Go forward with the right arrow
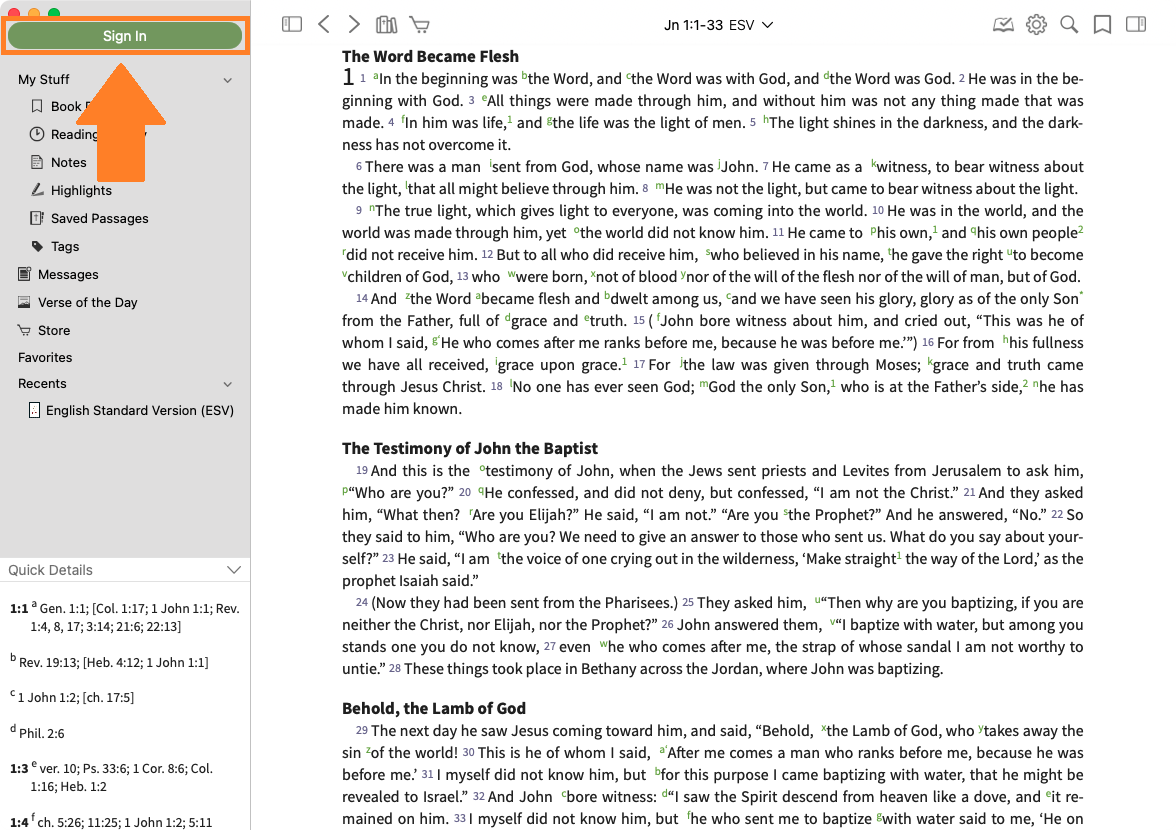Screen dimensions: 1176x830 354,24
